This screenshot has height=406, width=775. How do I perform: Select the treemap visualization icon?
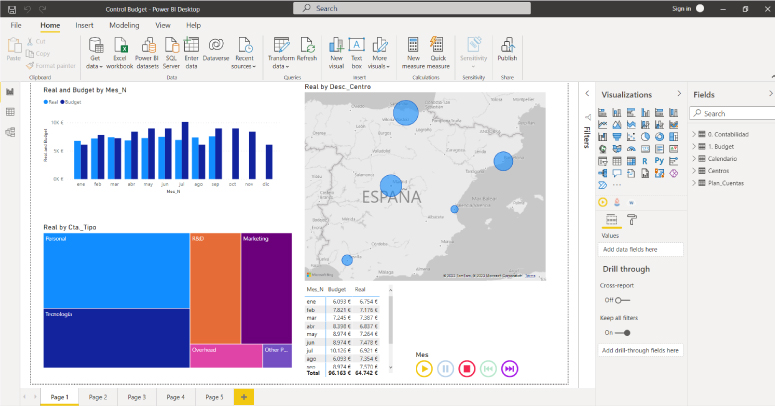tap(673, 137)
